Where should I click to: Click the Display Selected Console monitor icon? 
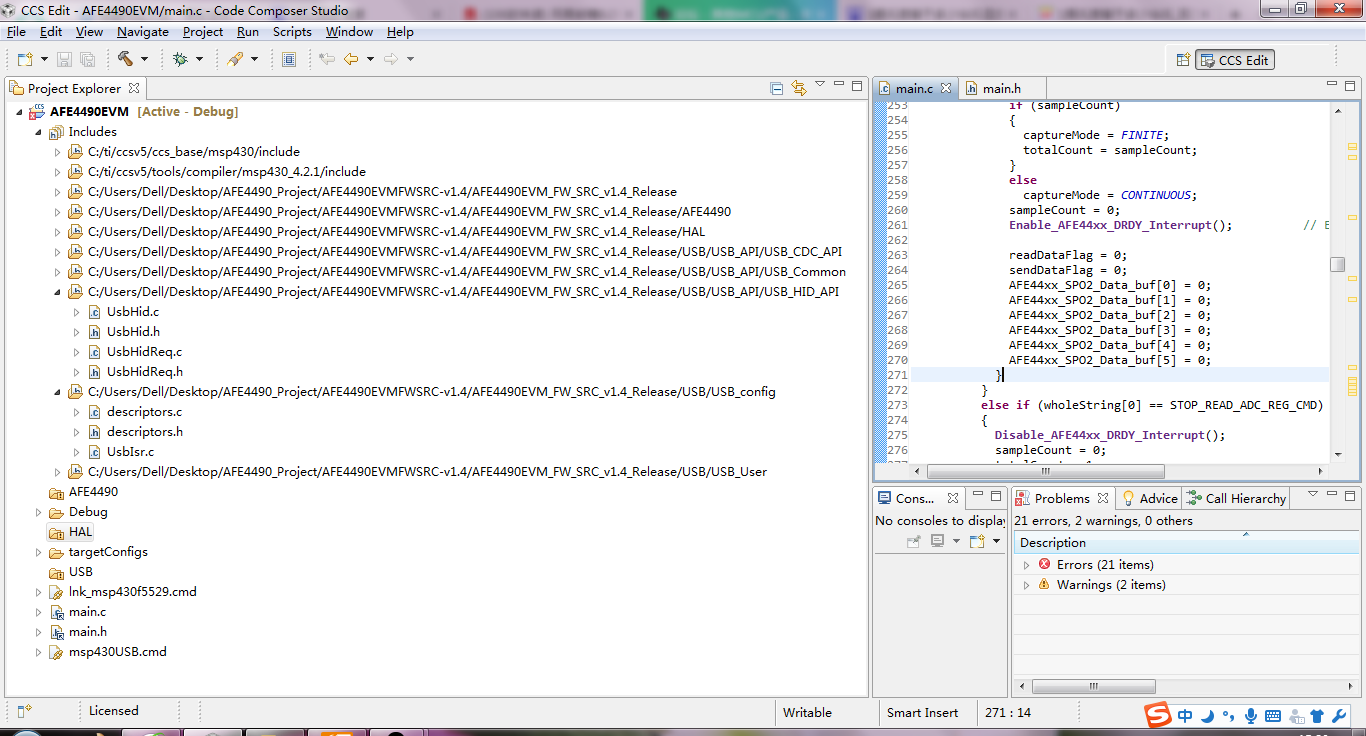coord(938,541)
